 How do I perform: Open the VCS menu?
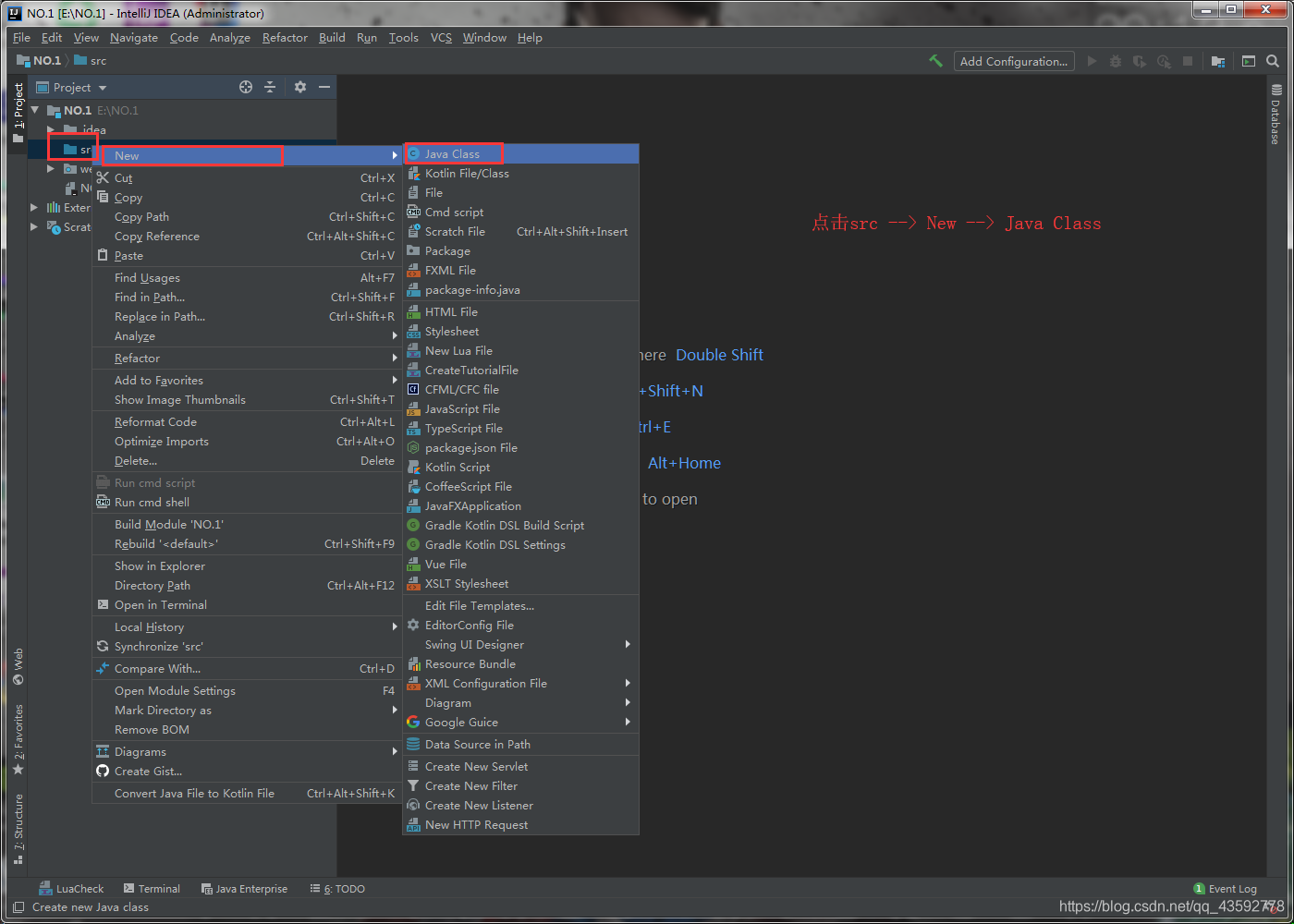(x=441, y=38)
